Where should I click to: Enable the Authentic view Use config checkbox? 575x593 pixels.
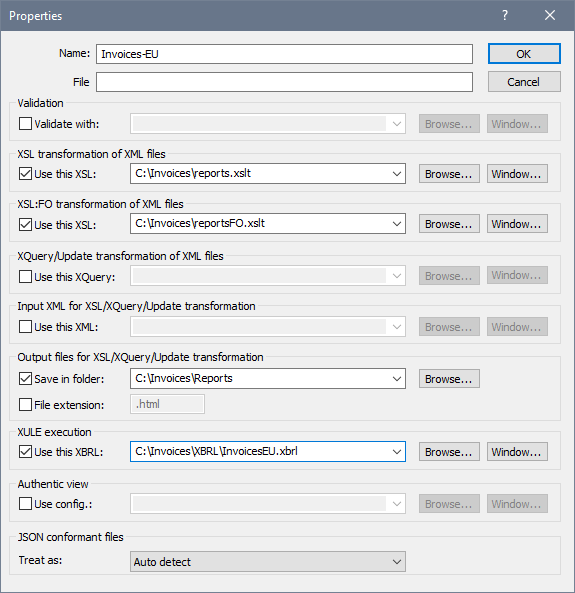click(x=25, y=504)
